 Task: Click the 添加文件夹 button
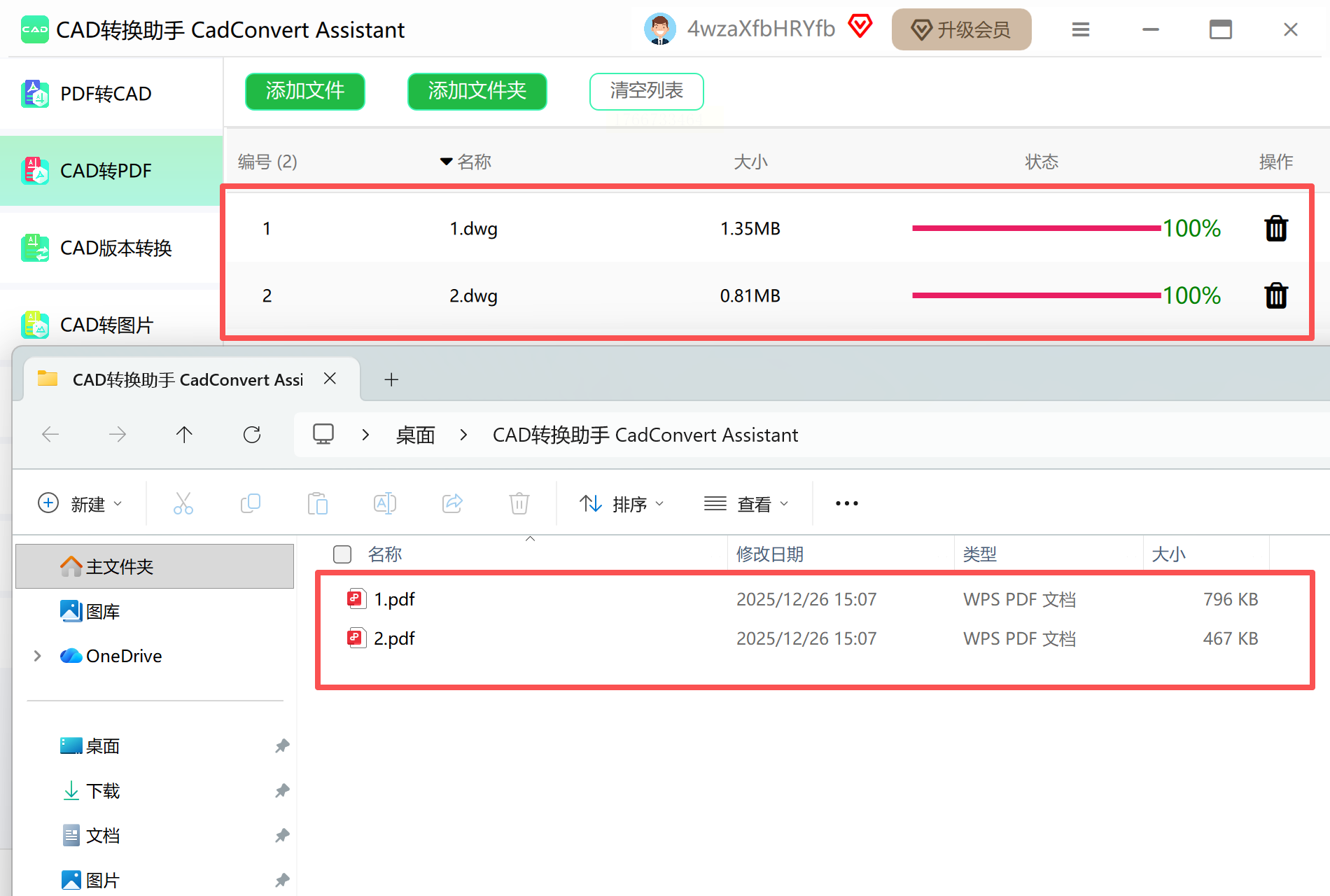point(477,91)
